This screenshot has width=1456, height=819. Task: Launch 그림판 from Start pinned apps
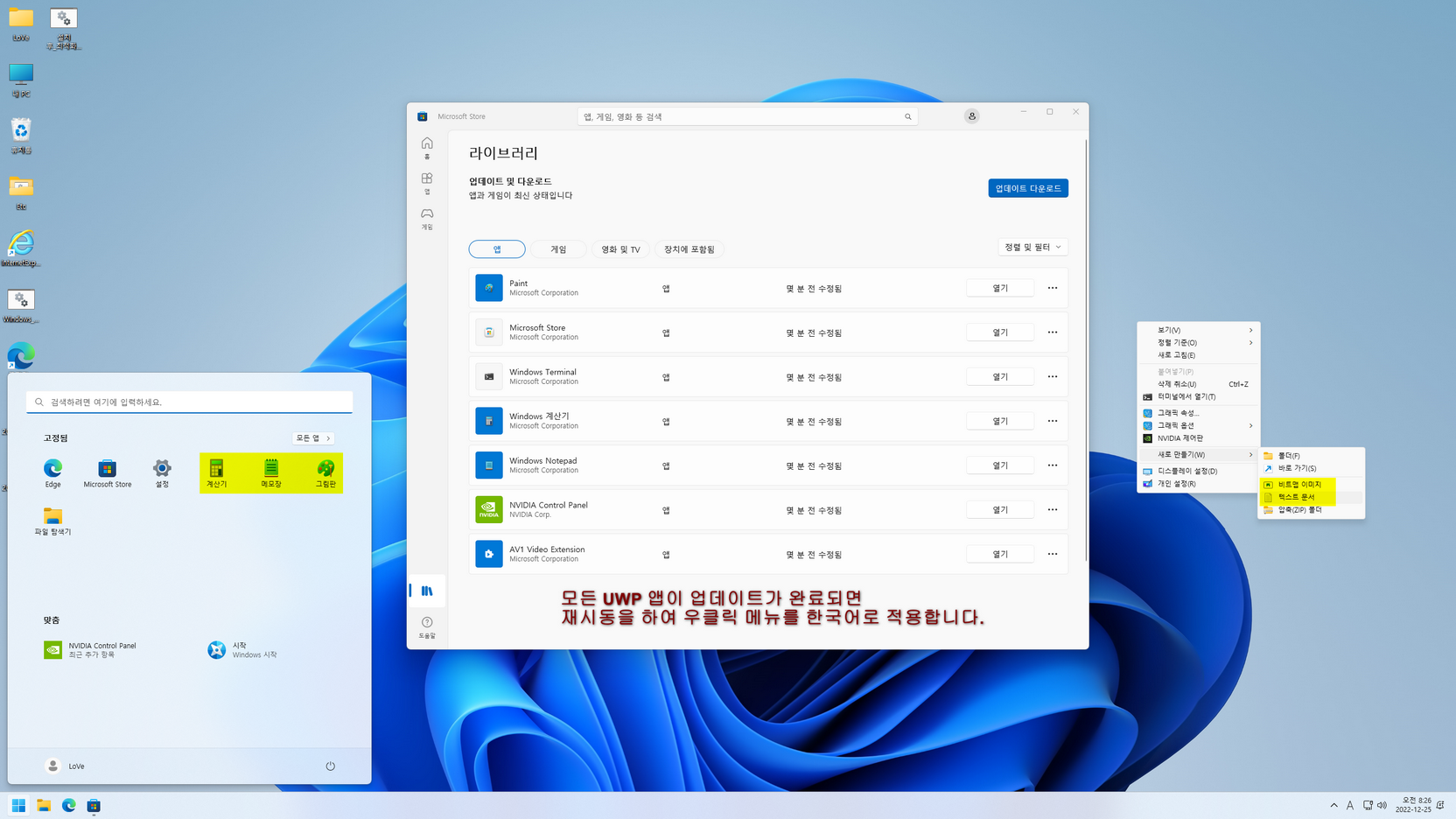[x=325, y=472]
